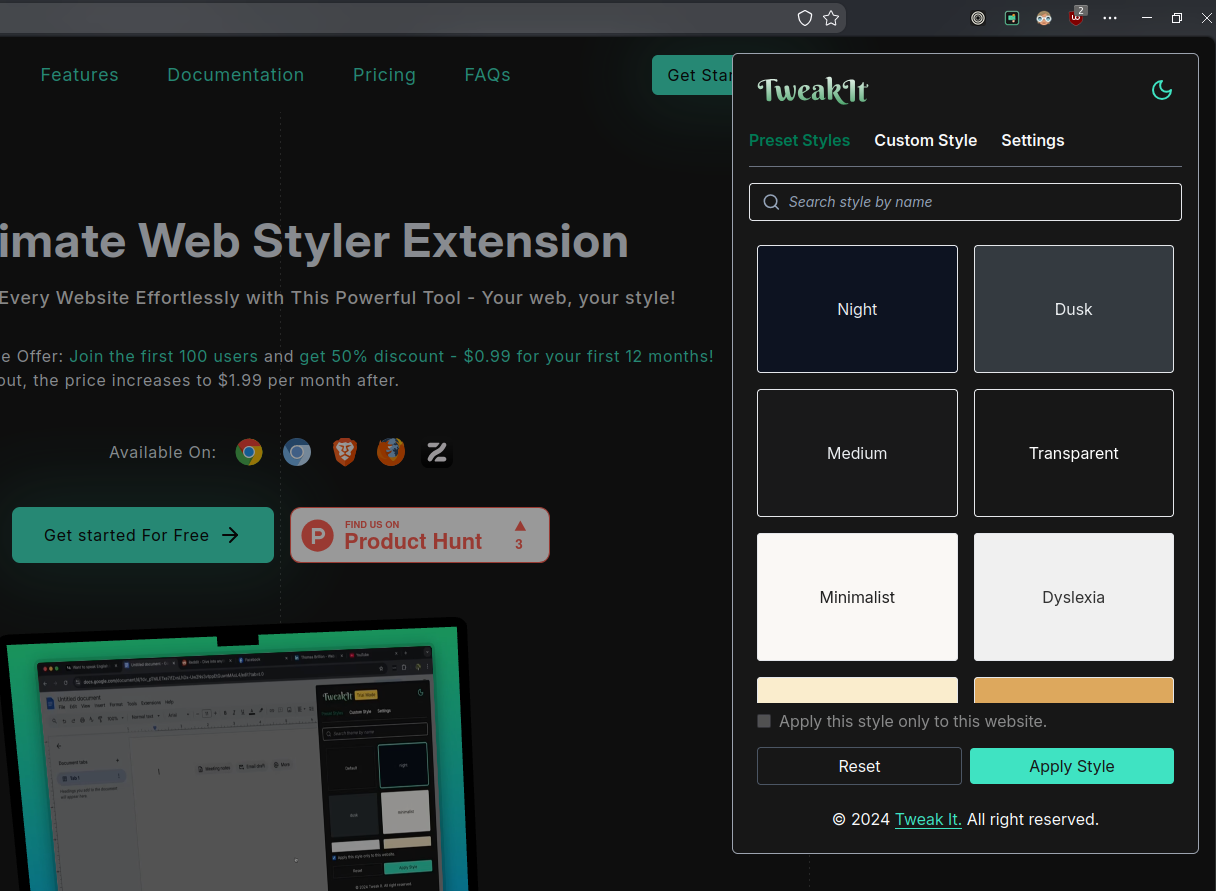Image resolution: width=1216 pixels, height=891 pixels.
Task: Open the tracking protection shield icon
Action: pos(804,18)
